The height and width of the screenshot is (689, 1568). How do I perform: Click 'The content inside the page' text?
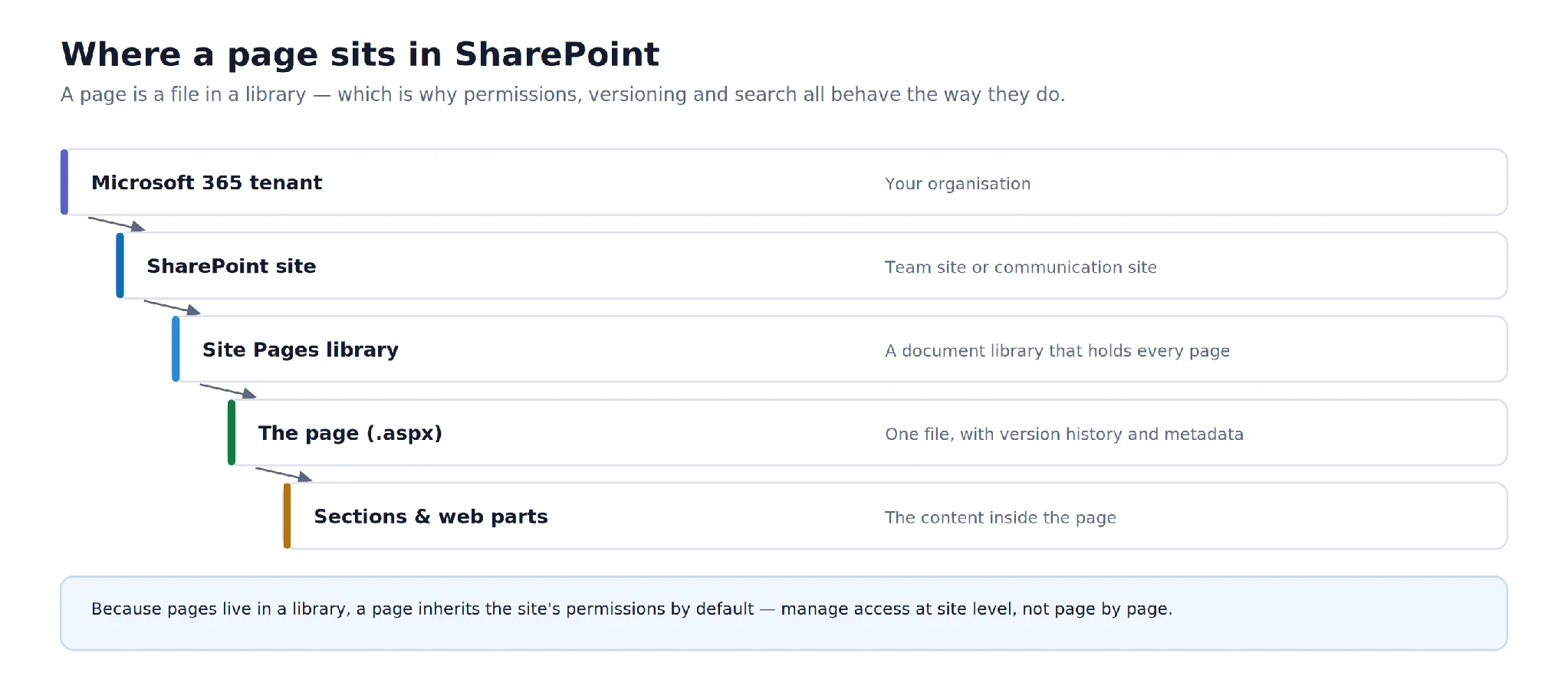tap(1001, 518)
